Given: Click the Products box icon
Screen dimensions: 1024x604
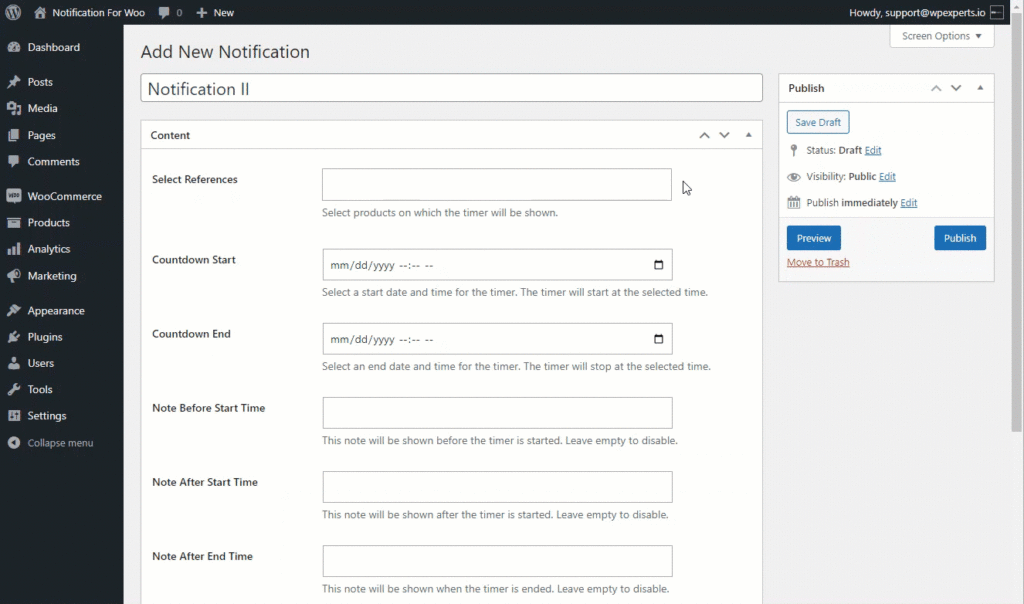Looking at the screenshot, I should click(x=14, y=223).
